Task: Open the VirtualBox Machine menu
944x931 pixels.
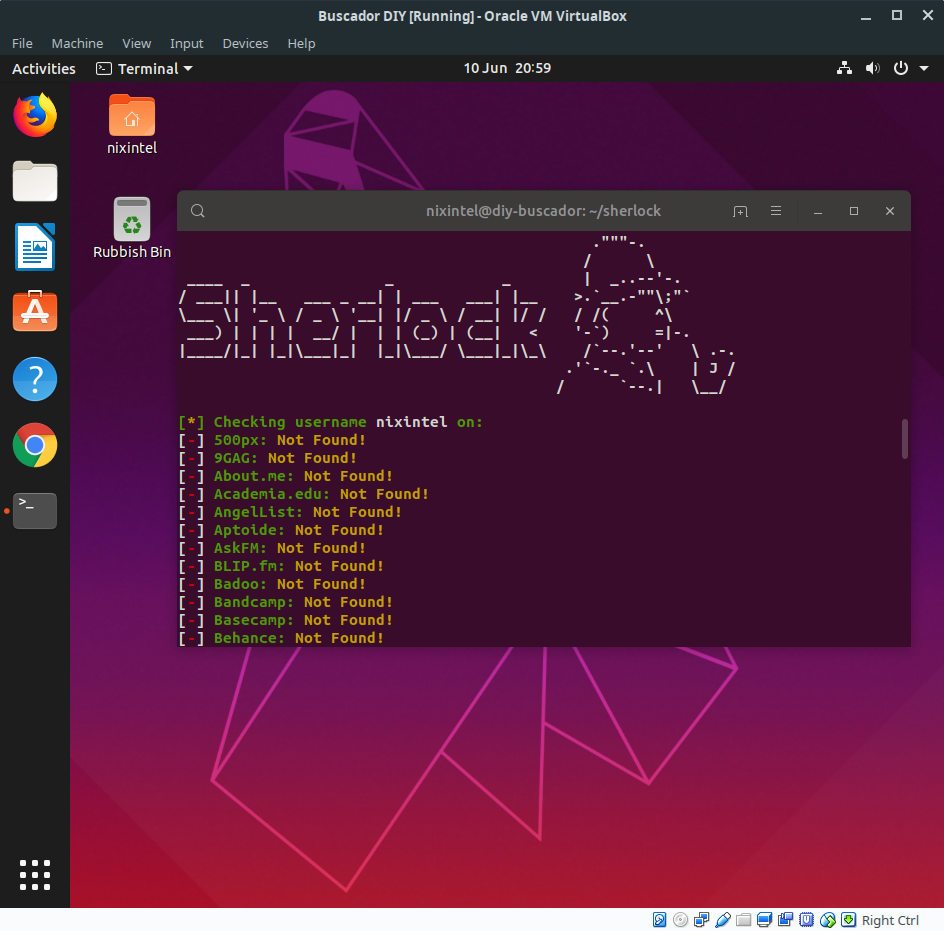Action: pyautogui.click(x=77, y=43)
